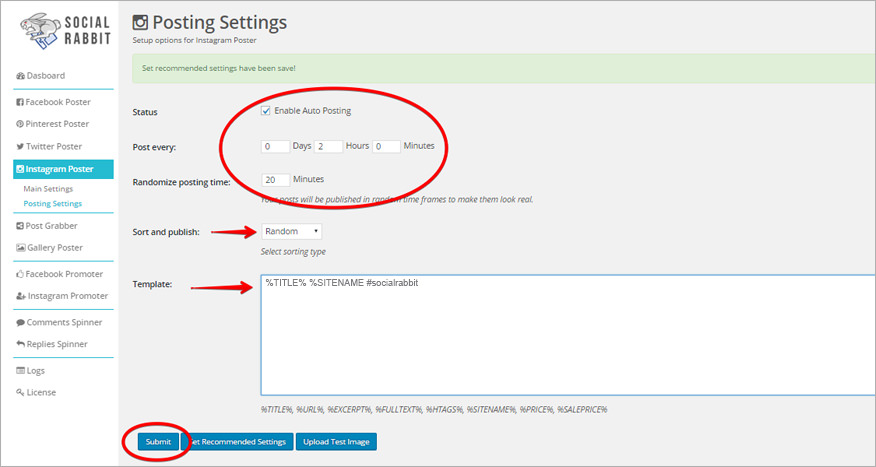Image resolution: width=876 pixels, height=467 pixels.
Task: Click the Instagram icon in Posting Settings heading
Action: point(140,23)
